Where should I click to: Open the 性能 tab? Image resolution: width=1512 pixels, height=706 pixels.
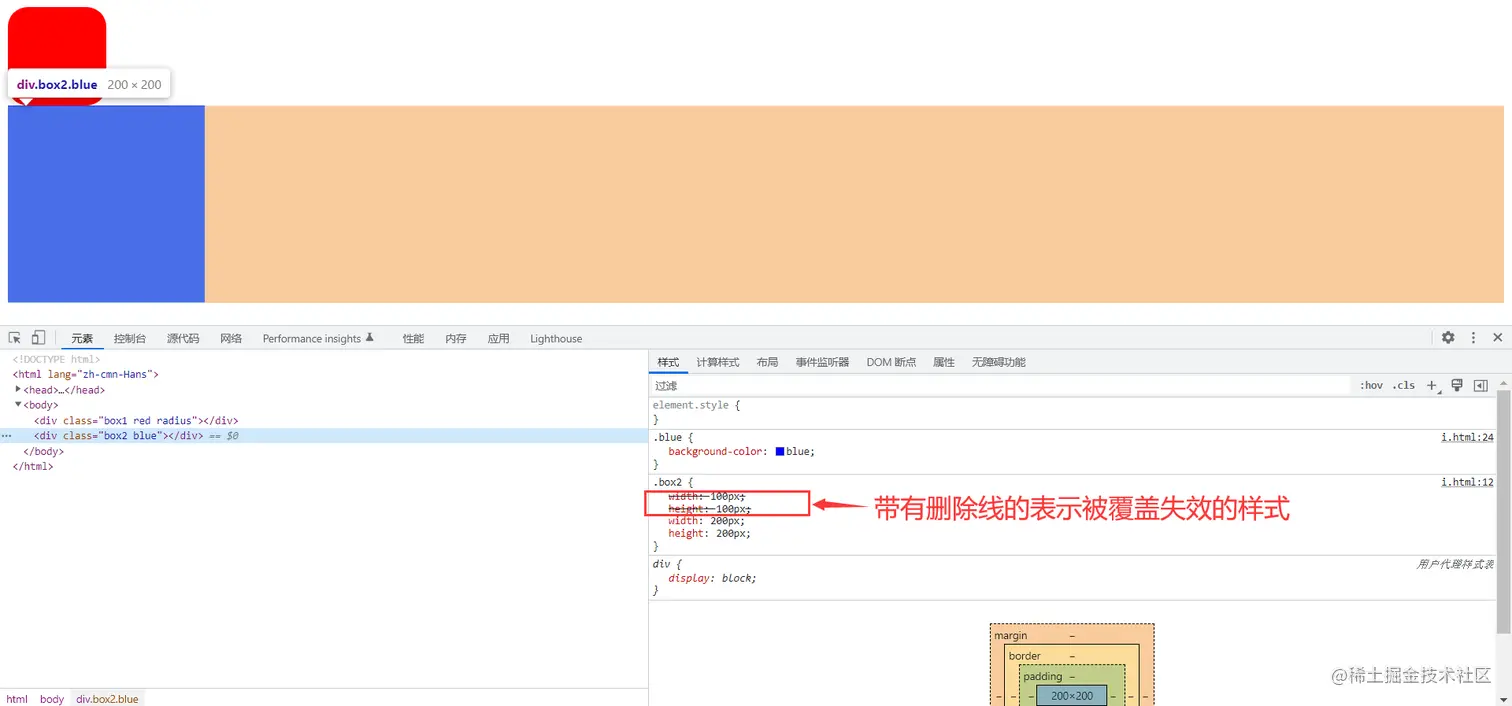413,338
